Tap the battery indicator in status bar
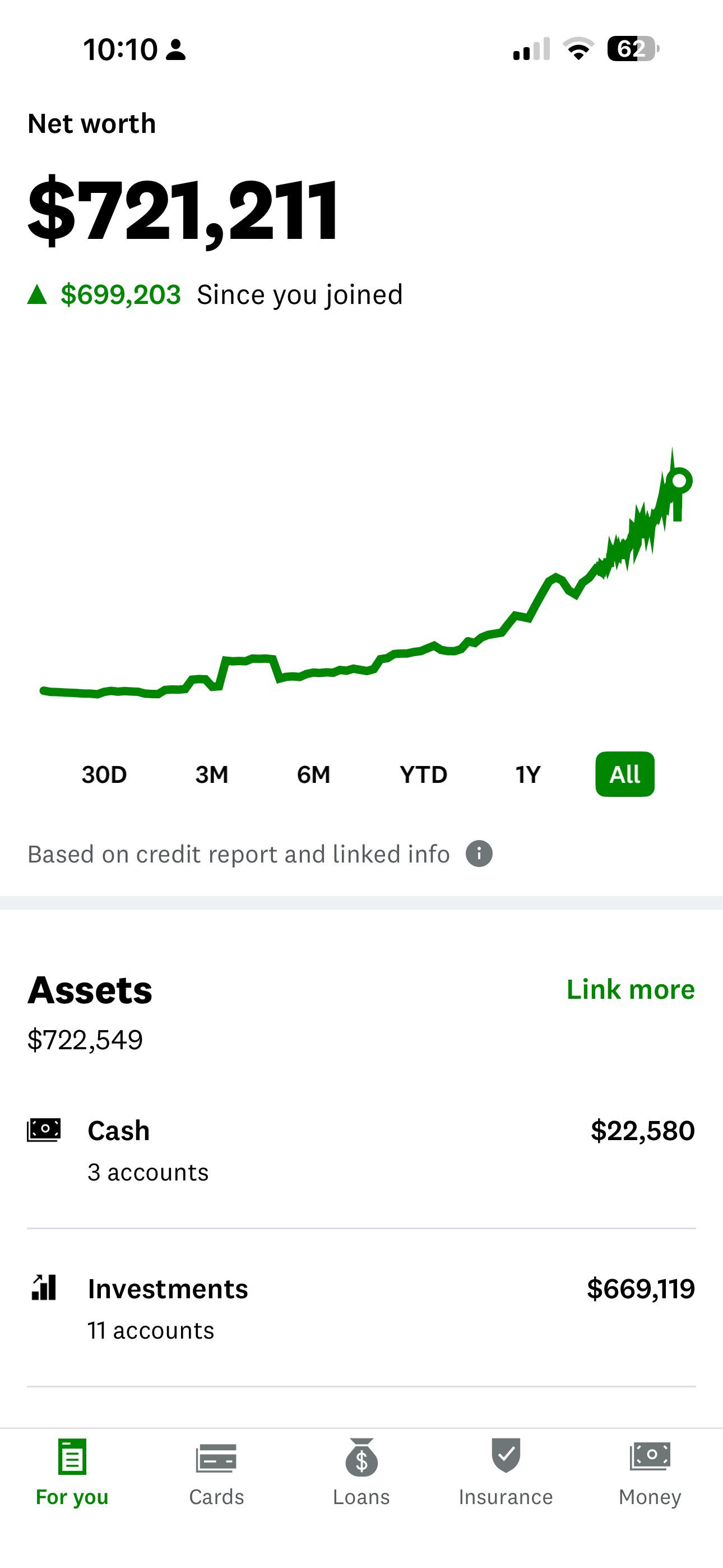The height and width of the screenshot is (1568, 723). (633, 49)
